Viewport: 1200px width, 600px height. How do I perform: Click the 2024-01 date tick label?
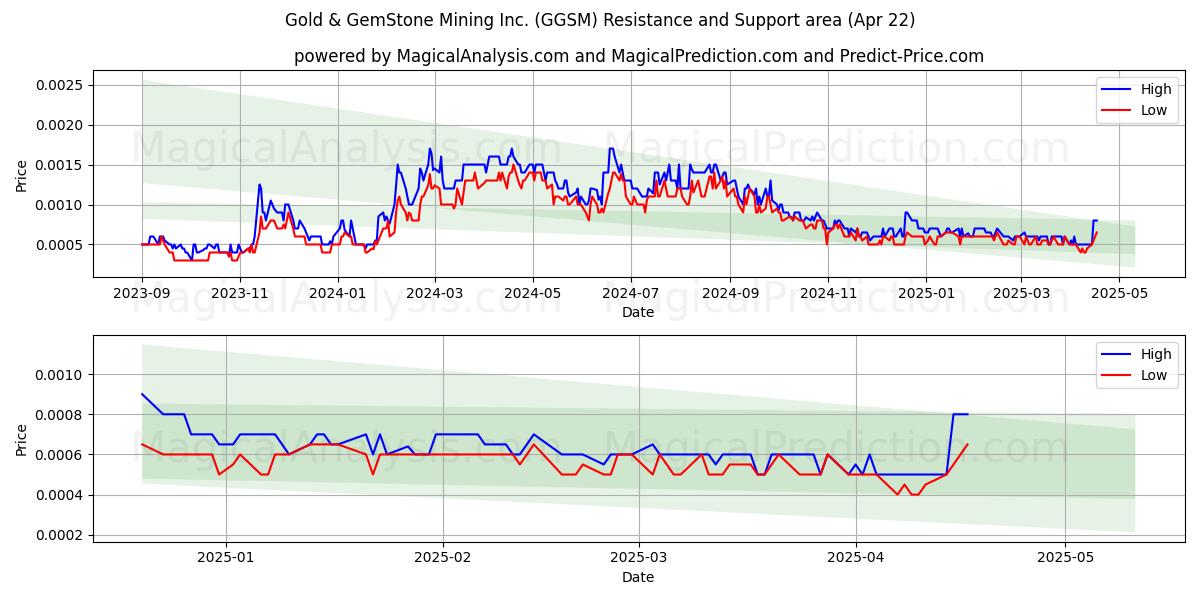click(x=338, y=293)
